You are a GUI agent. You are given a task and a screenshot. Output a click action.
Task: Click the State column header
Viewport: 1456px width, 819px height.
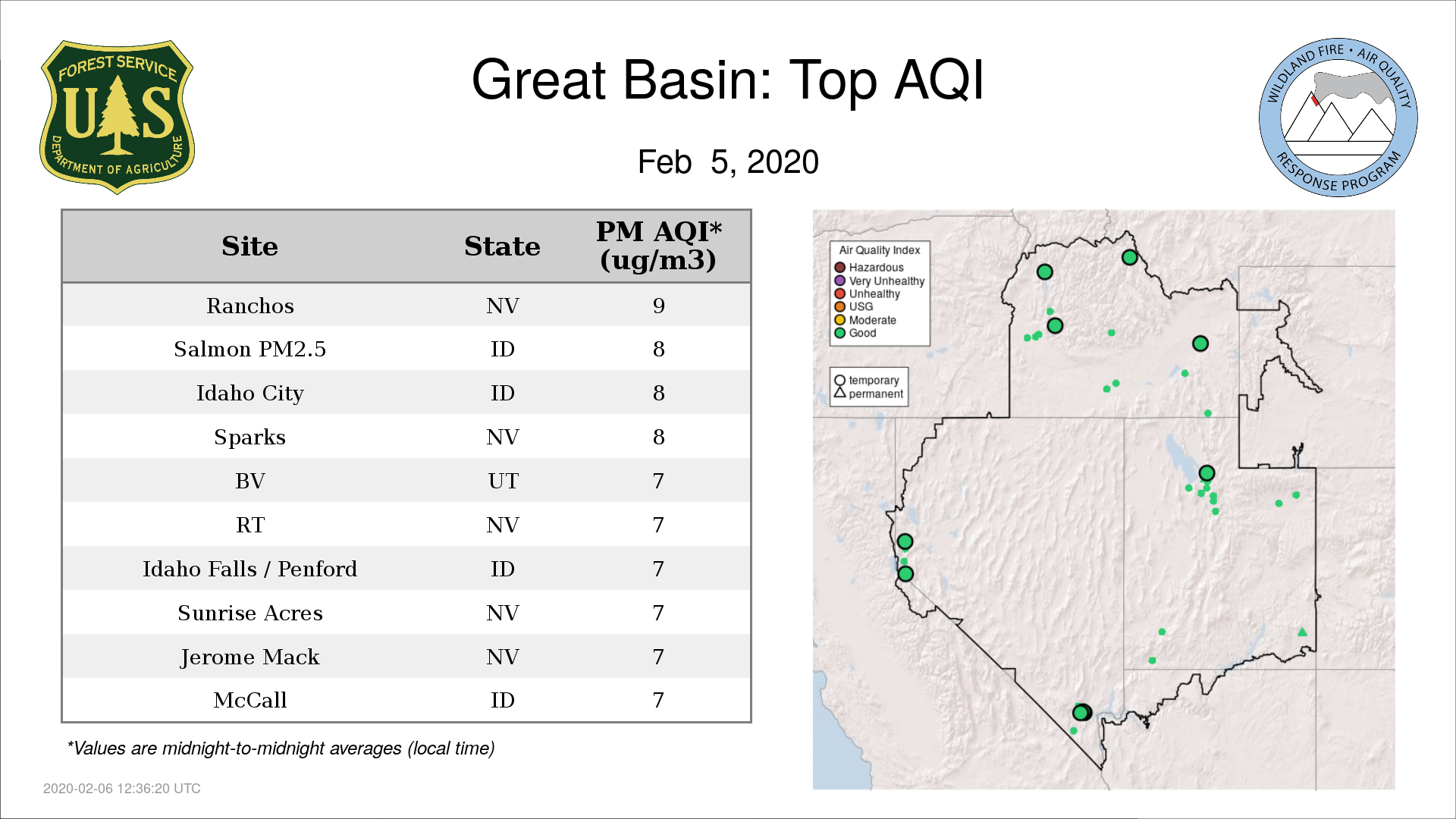click(x=502, y=246)
